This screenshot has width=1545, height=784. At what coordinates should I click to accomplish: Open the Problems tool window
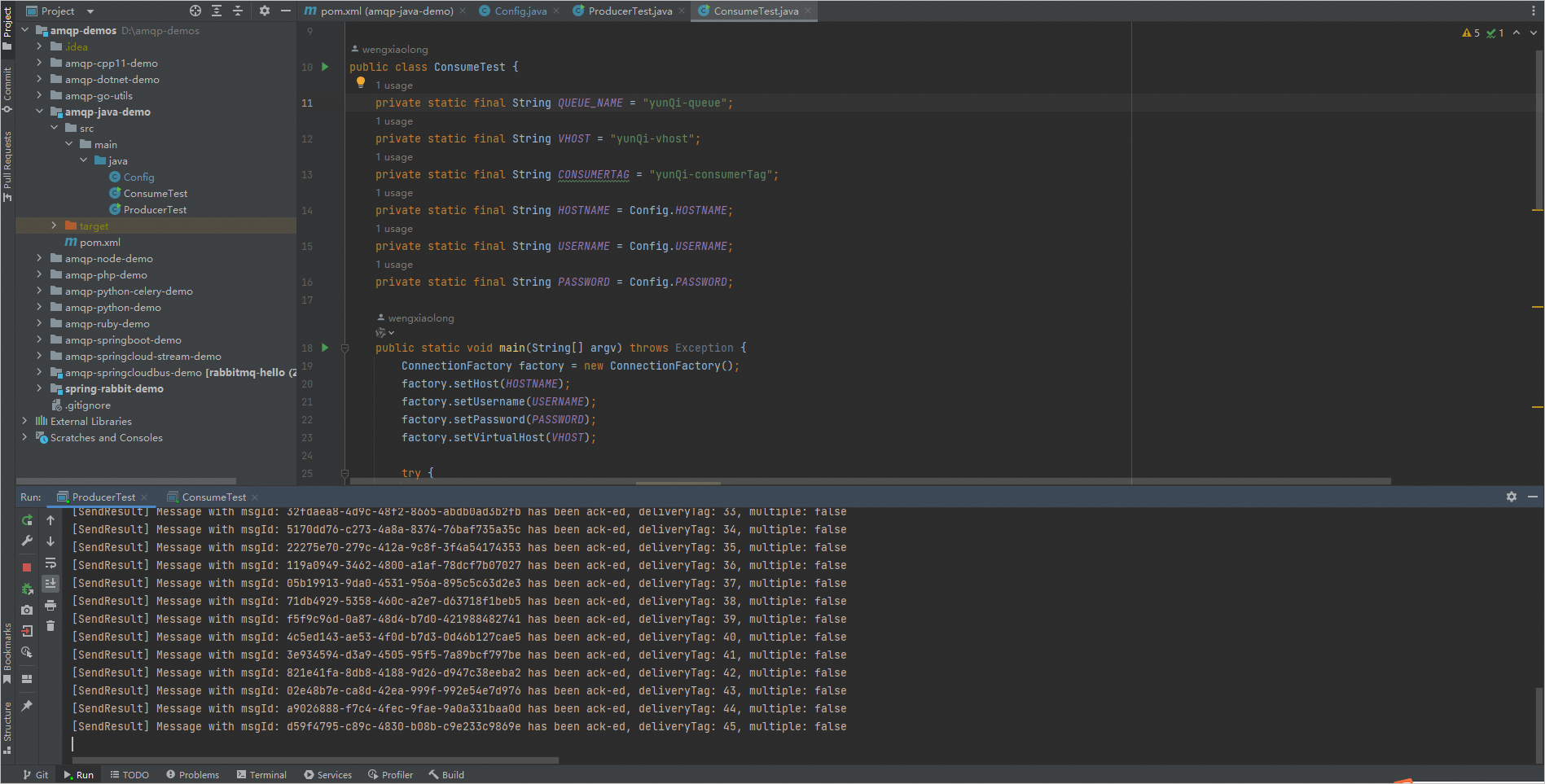tap(193, 775)
